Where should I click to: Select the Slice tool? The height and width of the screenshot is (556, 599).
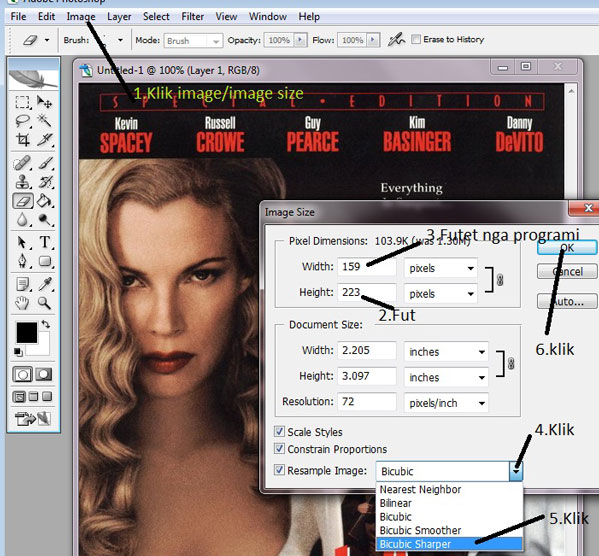[45, 140]
